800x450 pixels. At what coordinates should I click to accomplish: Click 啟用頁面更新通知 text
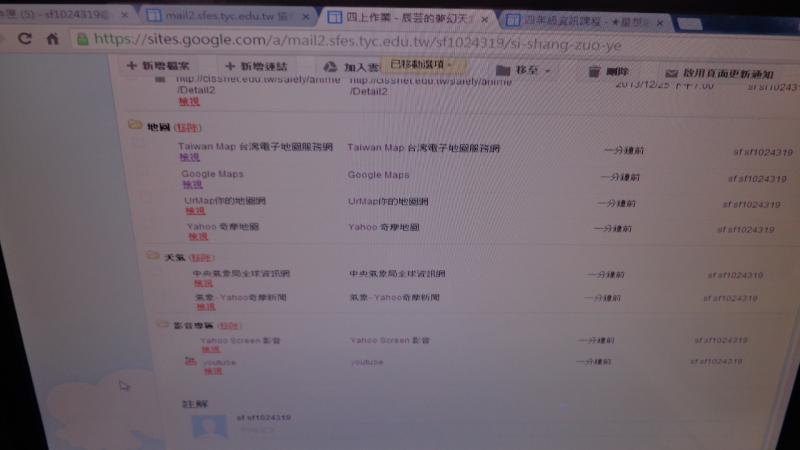point(729,74)
